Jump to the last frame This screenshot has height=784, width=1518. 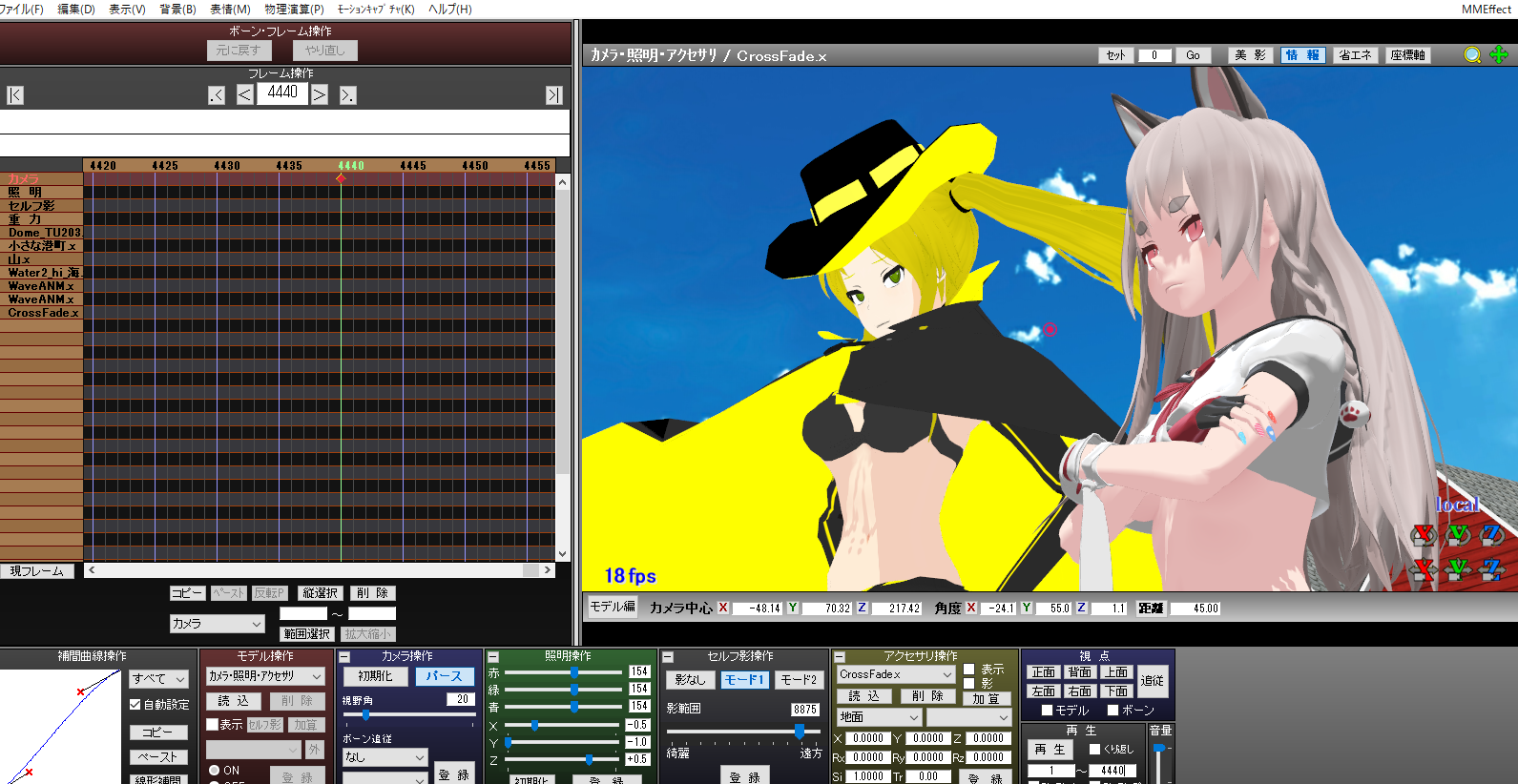[x=554, y=95]
